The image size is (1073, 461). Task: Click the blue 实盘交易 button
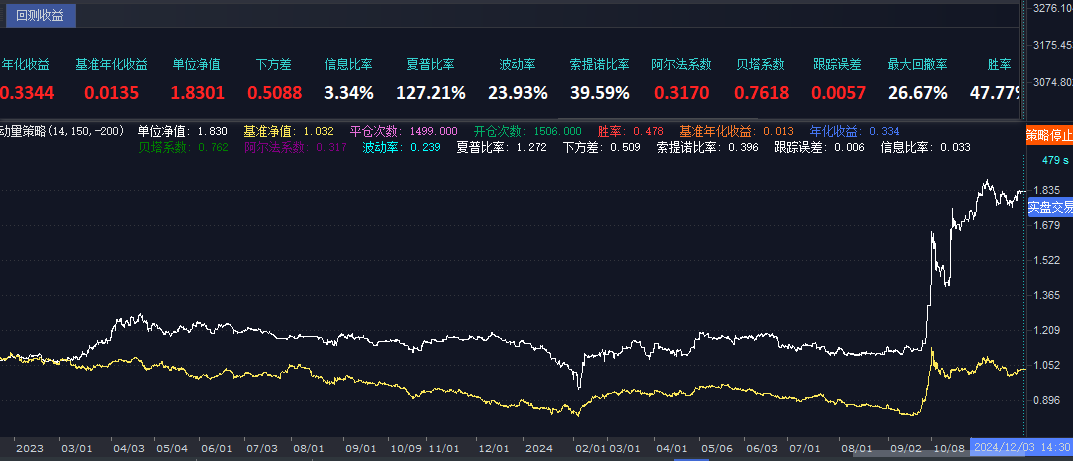click(1050, 208)
